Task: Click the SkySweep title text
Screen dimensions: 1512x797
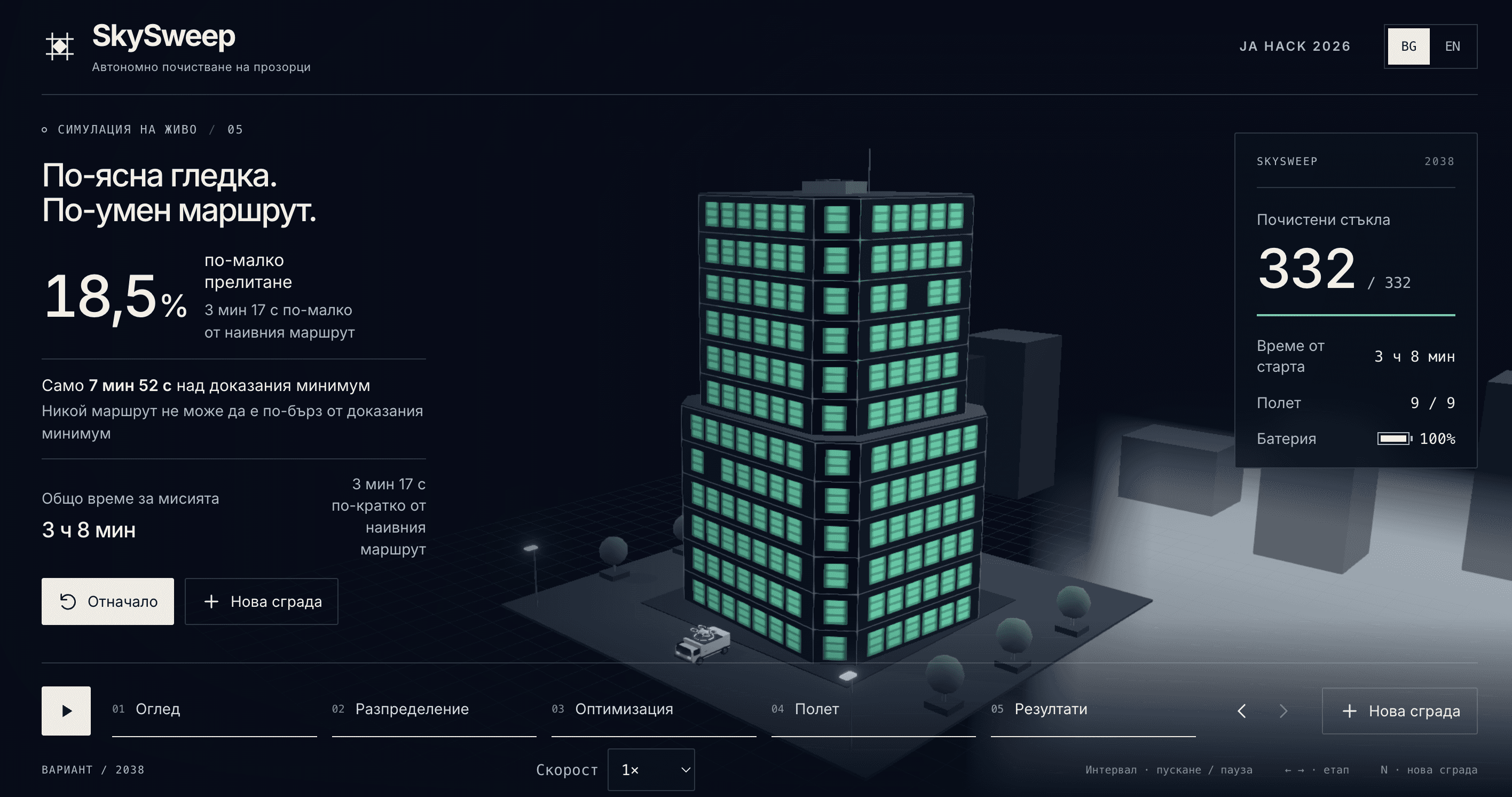Action: click(x=164, y=36)
